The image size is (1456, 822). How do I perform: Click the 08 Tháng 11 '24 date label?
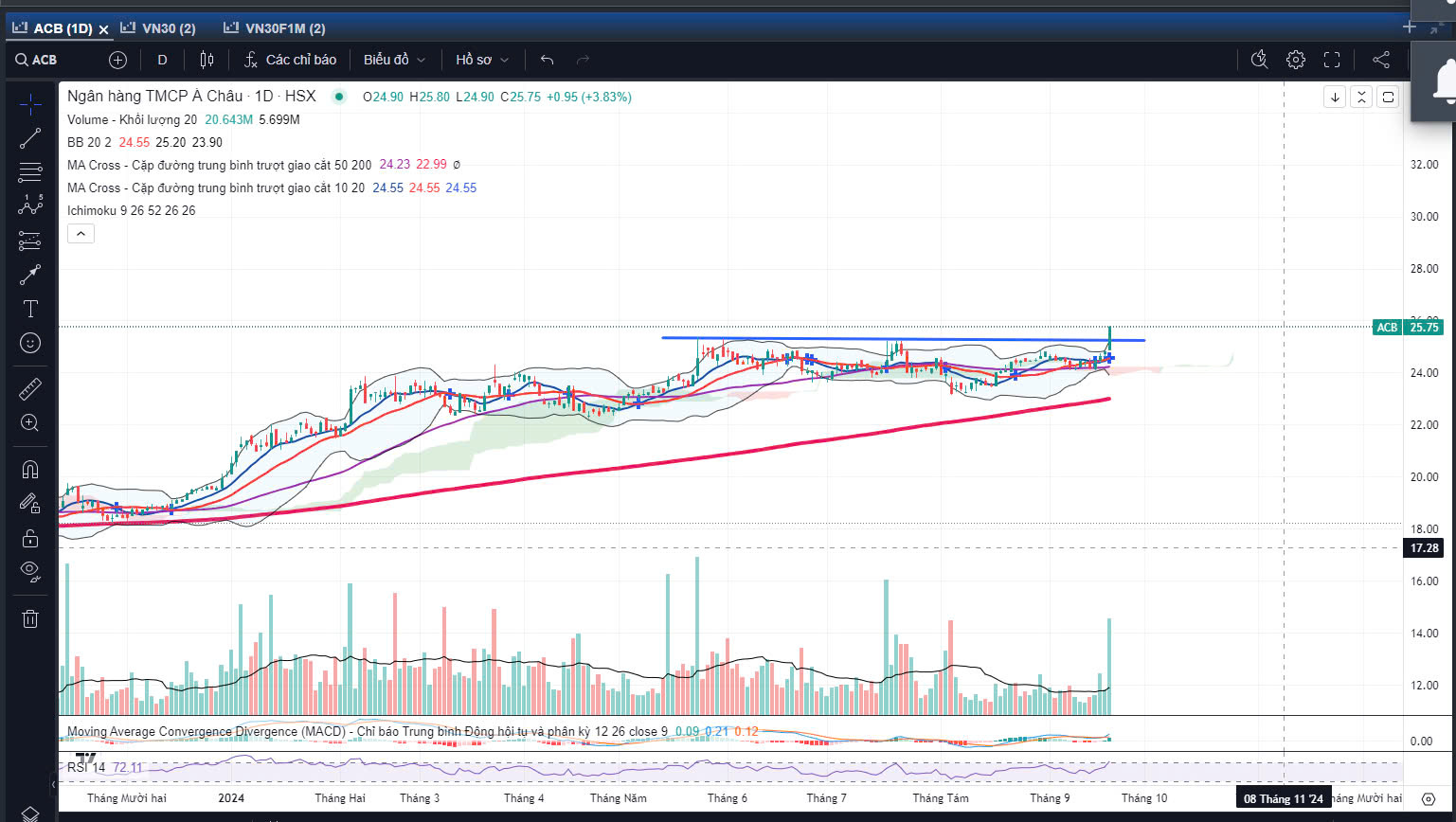pos(1284,798)
